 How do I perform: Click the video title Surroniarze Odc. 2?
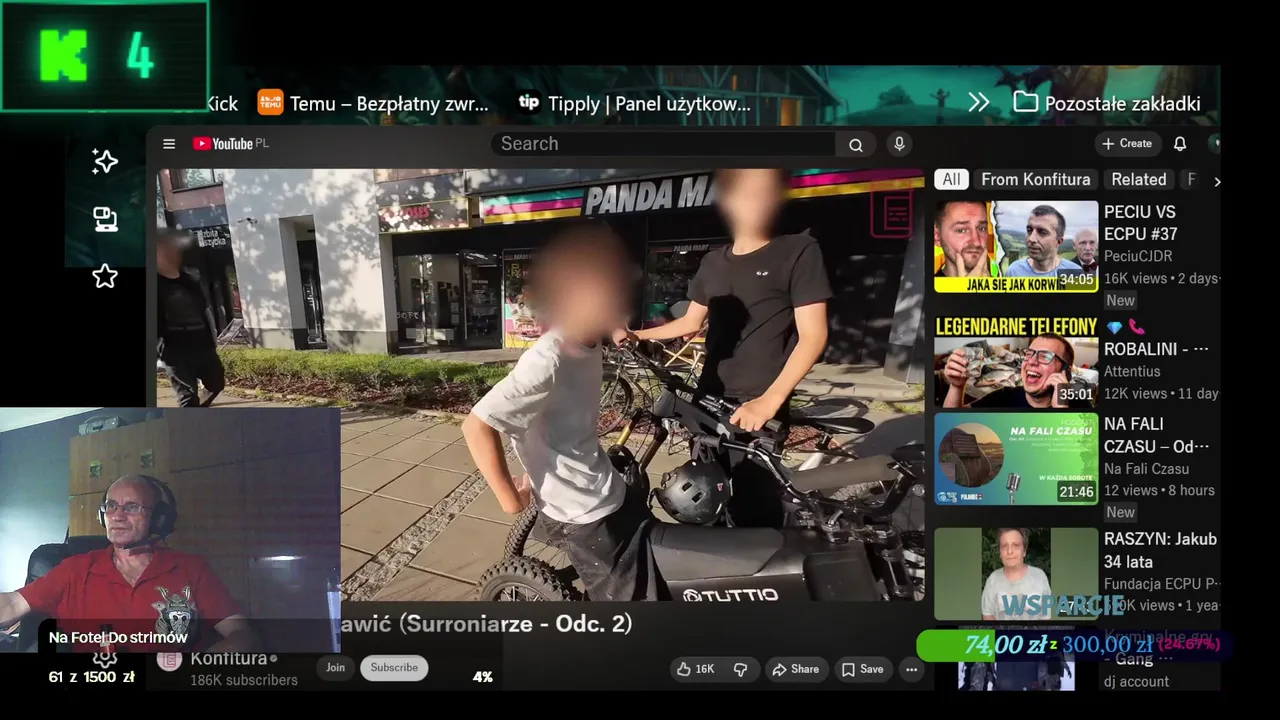(486, 623)
